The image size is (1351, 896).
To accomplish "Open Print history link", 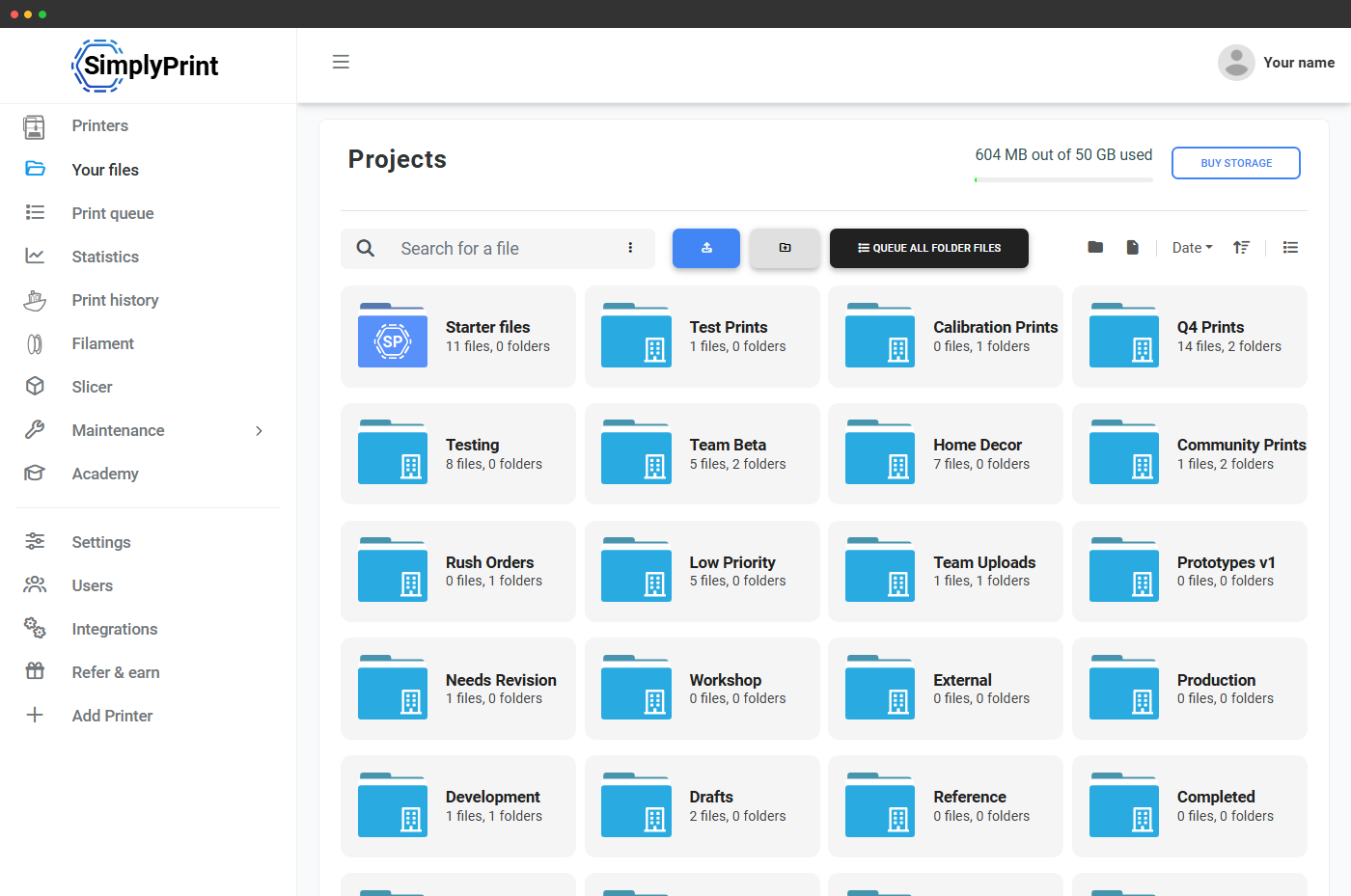I will pyautogui.click(x=116, y=300).
